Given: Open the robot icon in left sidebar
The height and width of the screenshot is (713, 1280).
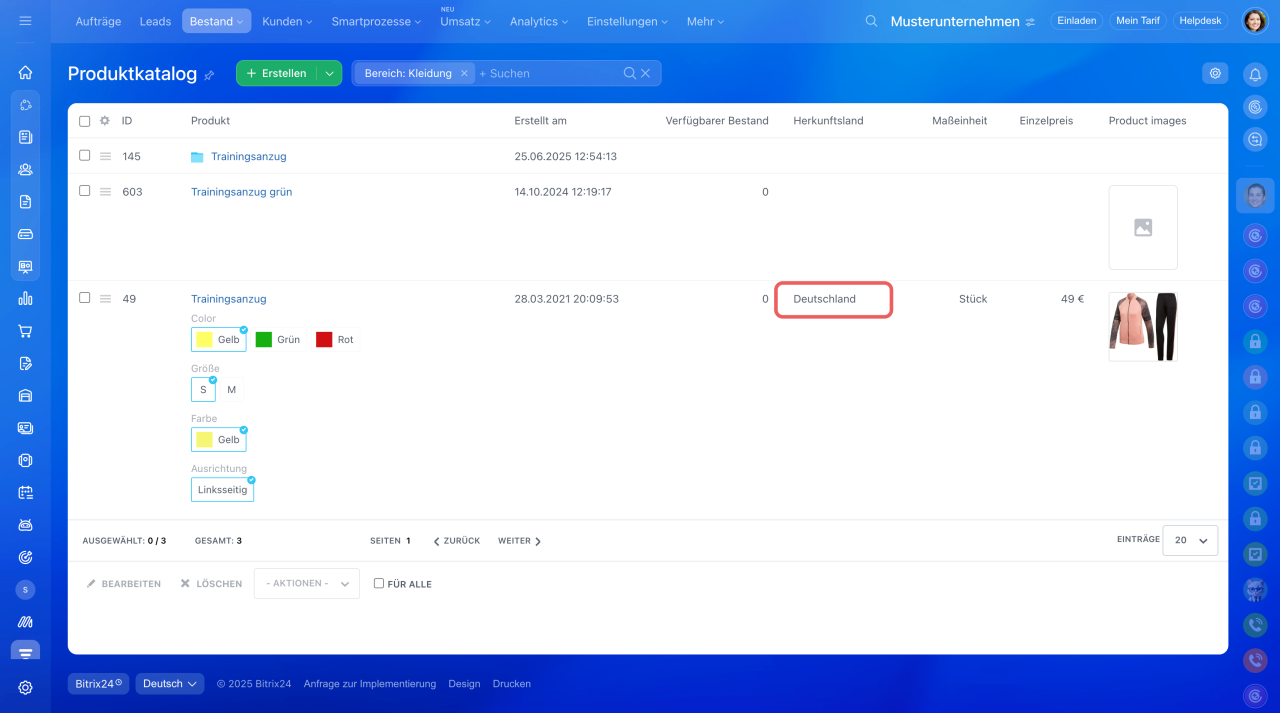Looking at the screenshot, I should (25, 524).
